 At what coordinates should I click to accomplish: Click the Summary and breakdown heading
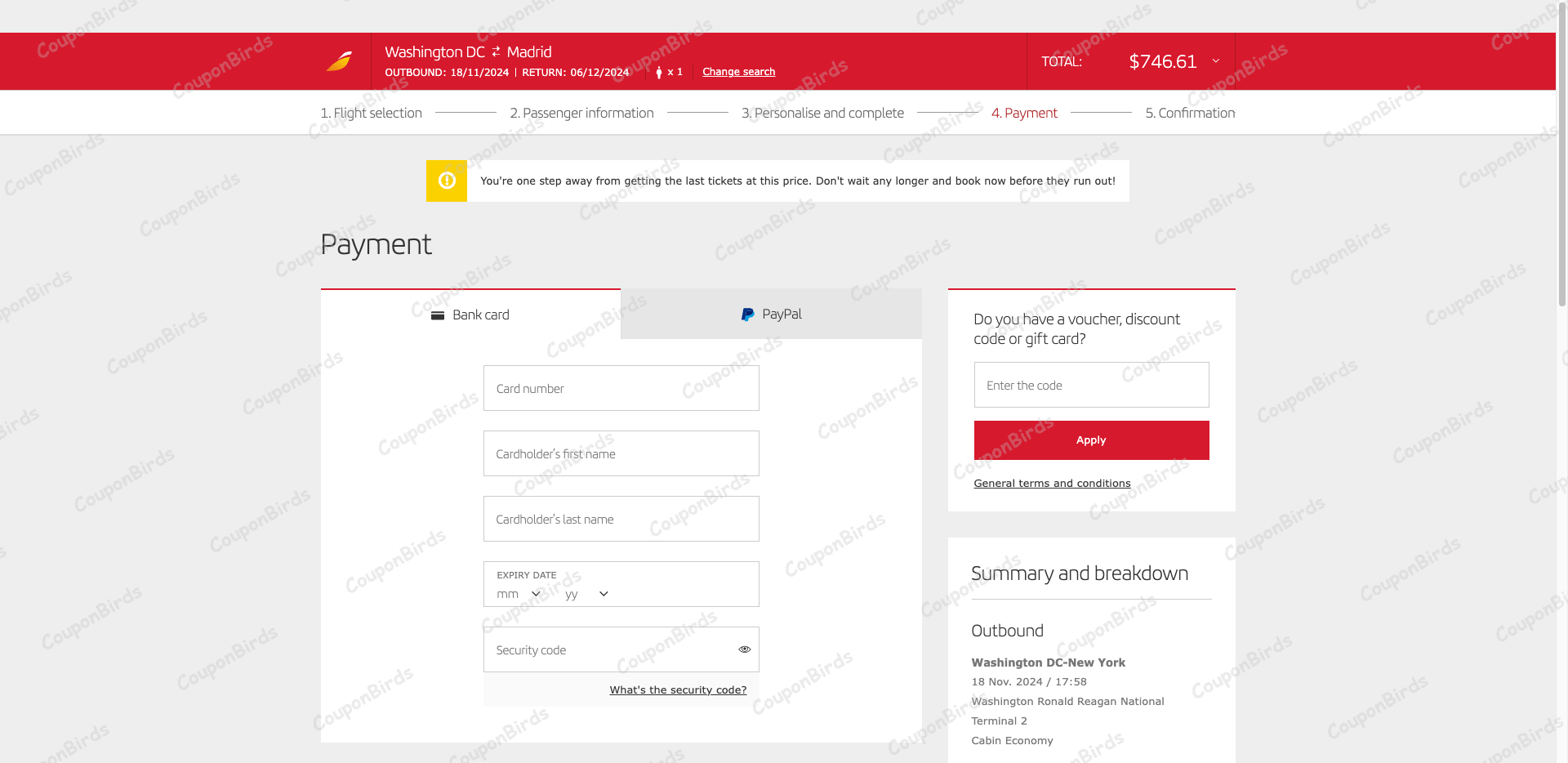click(1080, 573)
